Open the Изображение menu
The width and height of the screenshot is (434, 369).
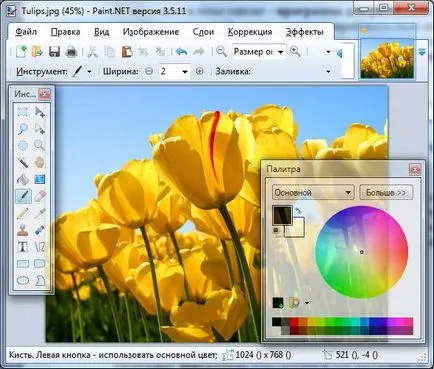click(151, 32)
